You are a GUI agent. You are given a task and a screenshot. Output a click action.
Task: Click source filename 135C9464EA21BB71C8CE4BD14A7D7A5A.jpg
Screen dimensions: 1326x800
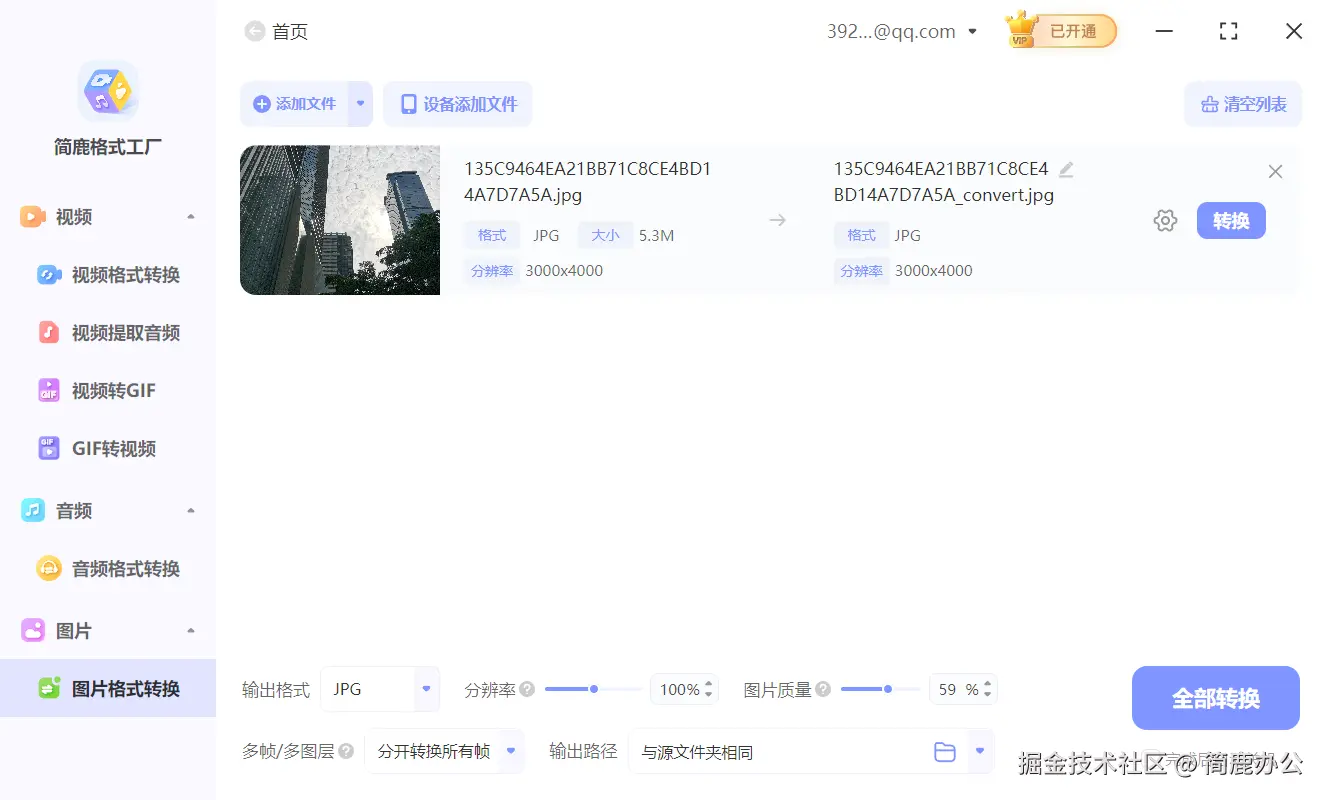coord(588,182)
